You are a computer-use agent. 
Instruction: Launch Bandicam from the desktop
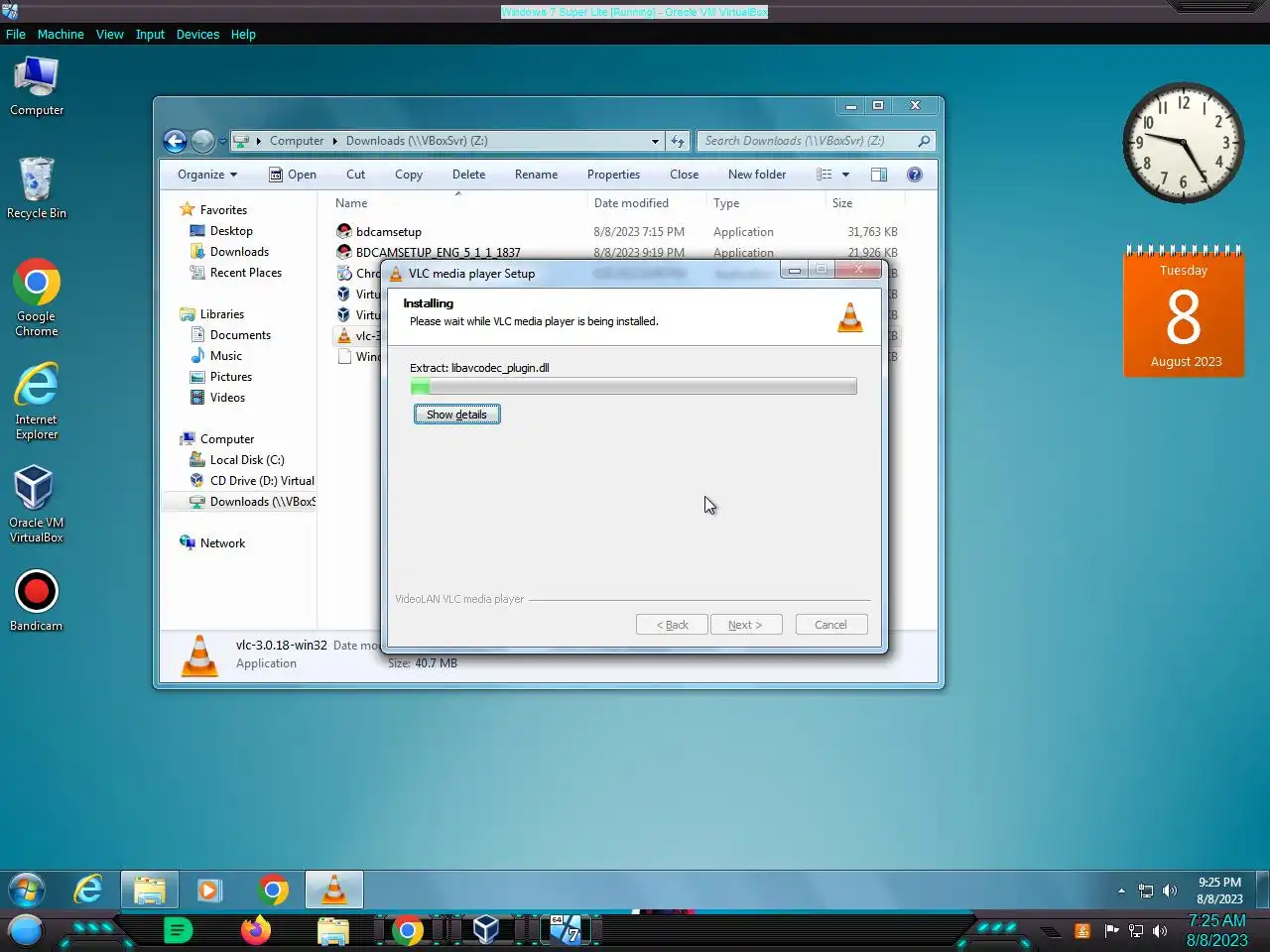[37, 601]
